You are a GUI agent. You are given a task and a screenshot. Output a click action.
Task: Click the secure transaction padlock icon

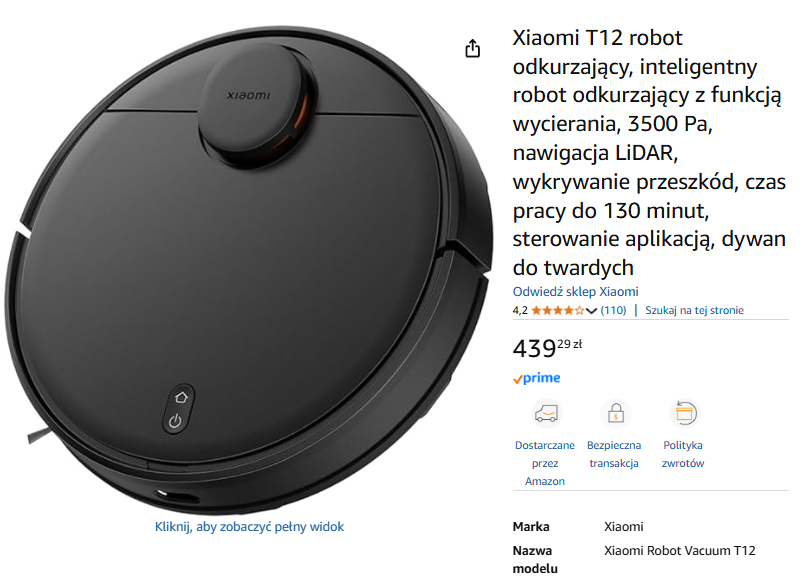click(x=614, y=412)
